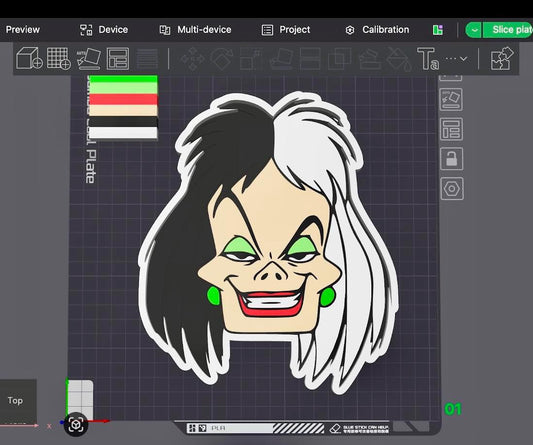Open the Assembly view puzzle icon

[502, 59]
